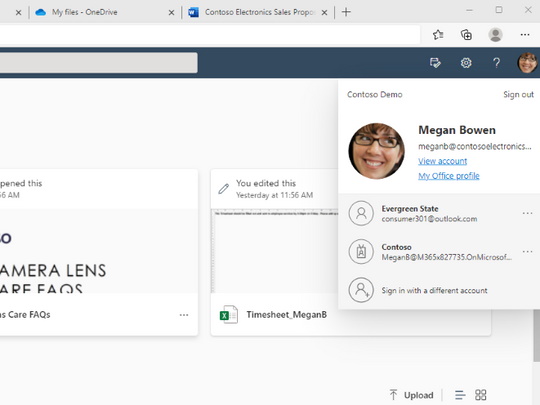Open more options for Evergreen State account
The width and height of the screenshot is (540, 405).
(527, 214)
